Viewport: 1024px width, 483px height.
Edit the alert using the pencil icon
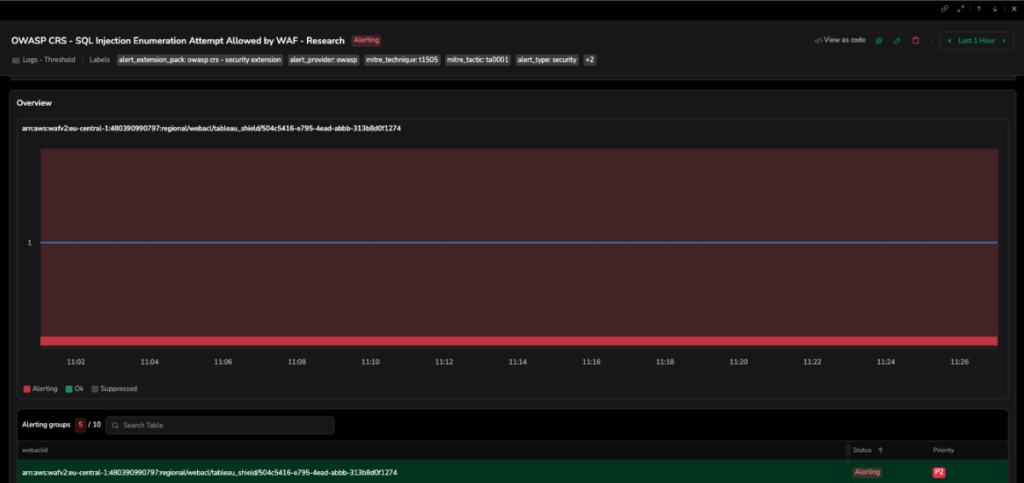(897, 41)
